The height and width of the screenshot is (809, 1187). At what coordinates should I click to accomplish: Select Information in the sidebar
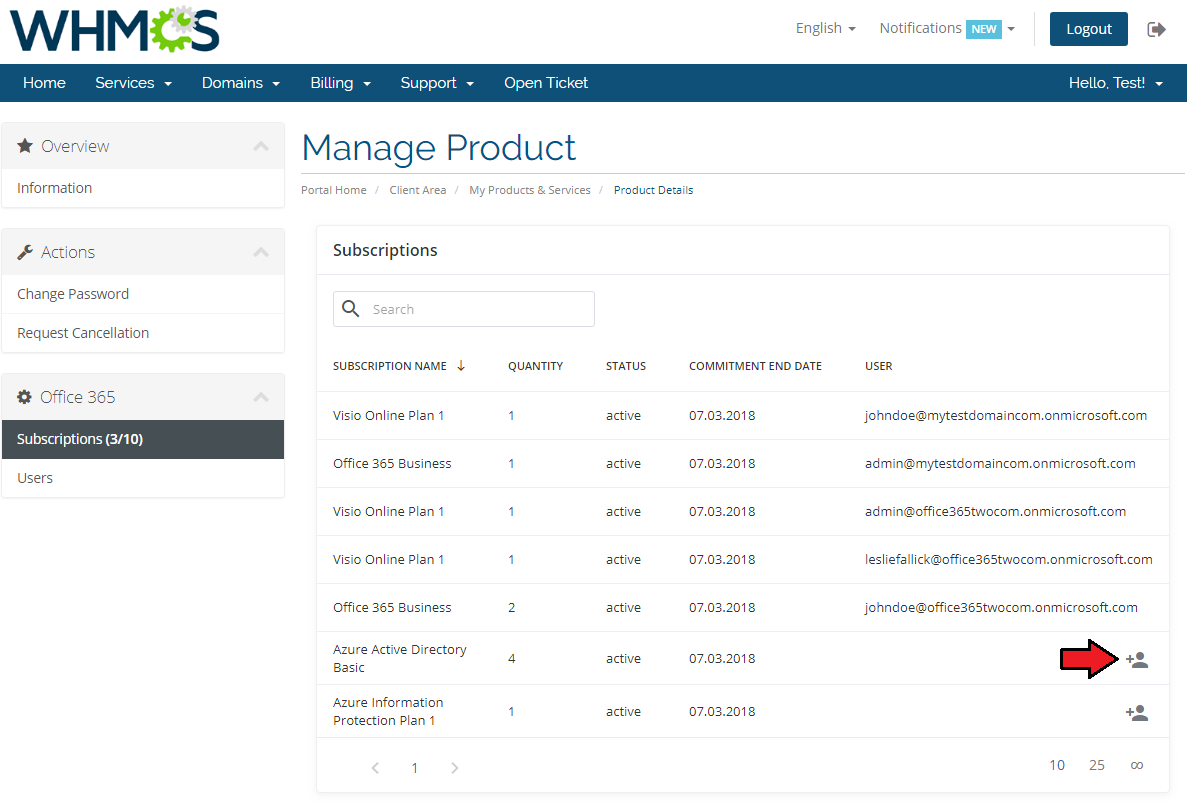click(143, 188)
